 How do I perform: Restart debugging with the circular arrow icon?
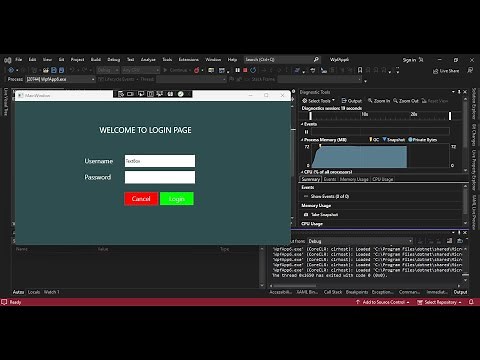(x=253, y=70)
